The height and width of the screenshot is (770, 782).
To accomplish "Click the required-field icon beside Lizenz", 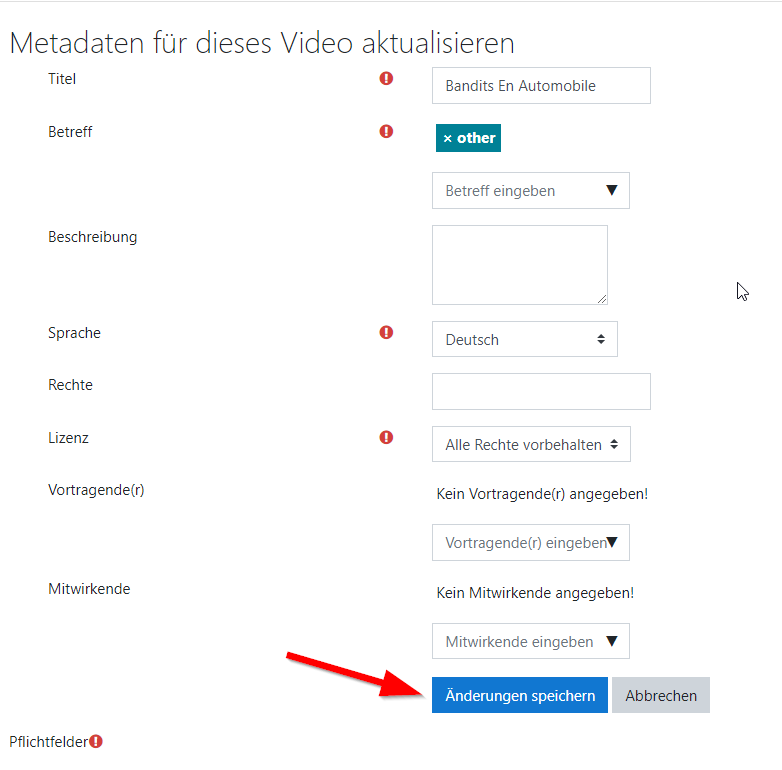I will pos(387,437).
